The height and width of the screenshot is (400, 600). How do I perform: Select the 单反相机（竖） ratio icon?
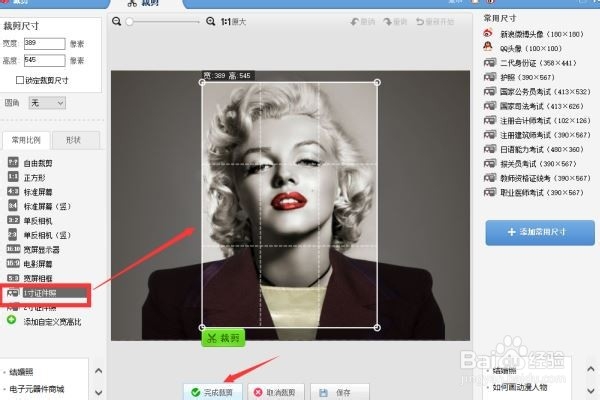(13, 234)
